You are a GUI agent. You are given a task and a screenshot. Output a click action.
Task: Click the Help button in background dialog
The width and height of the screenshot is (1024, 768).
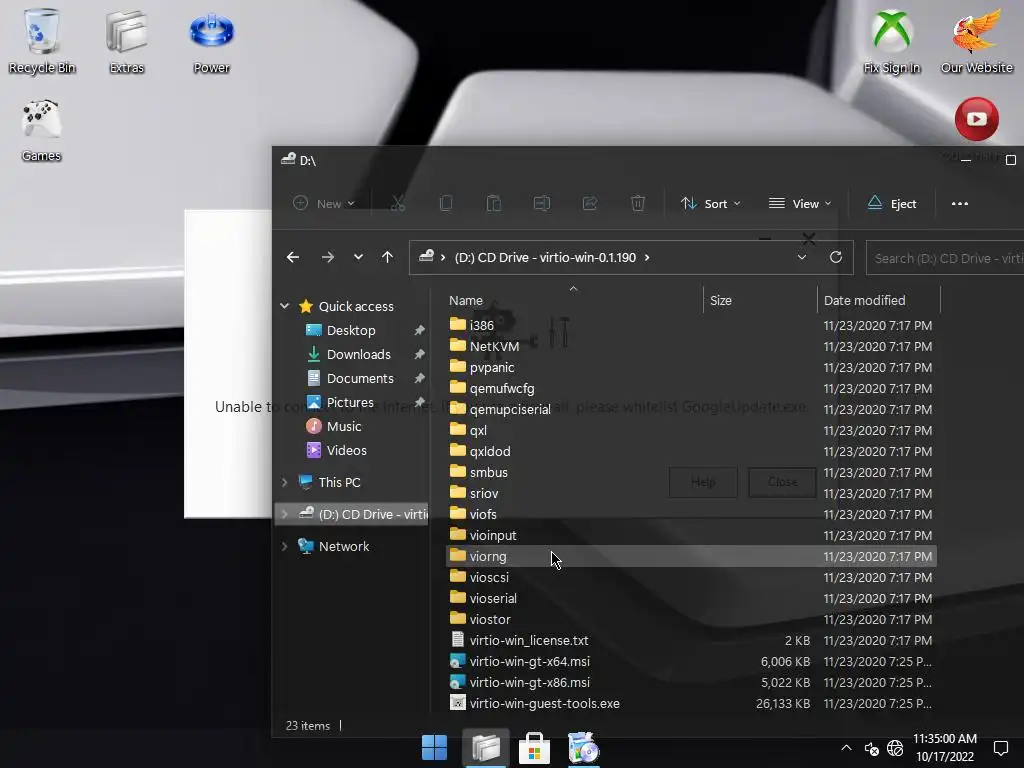[703, 482]
